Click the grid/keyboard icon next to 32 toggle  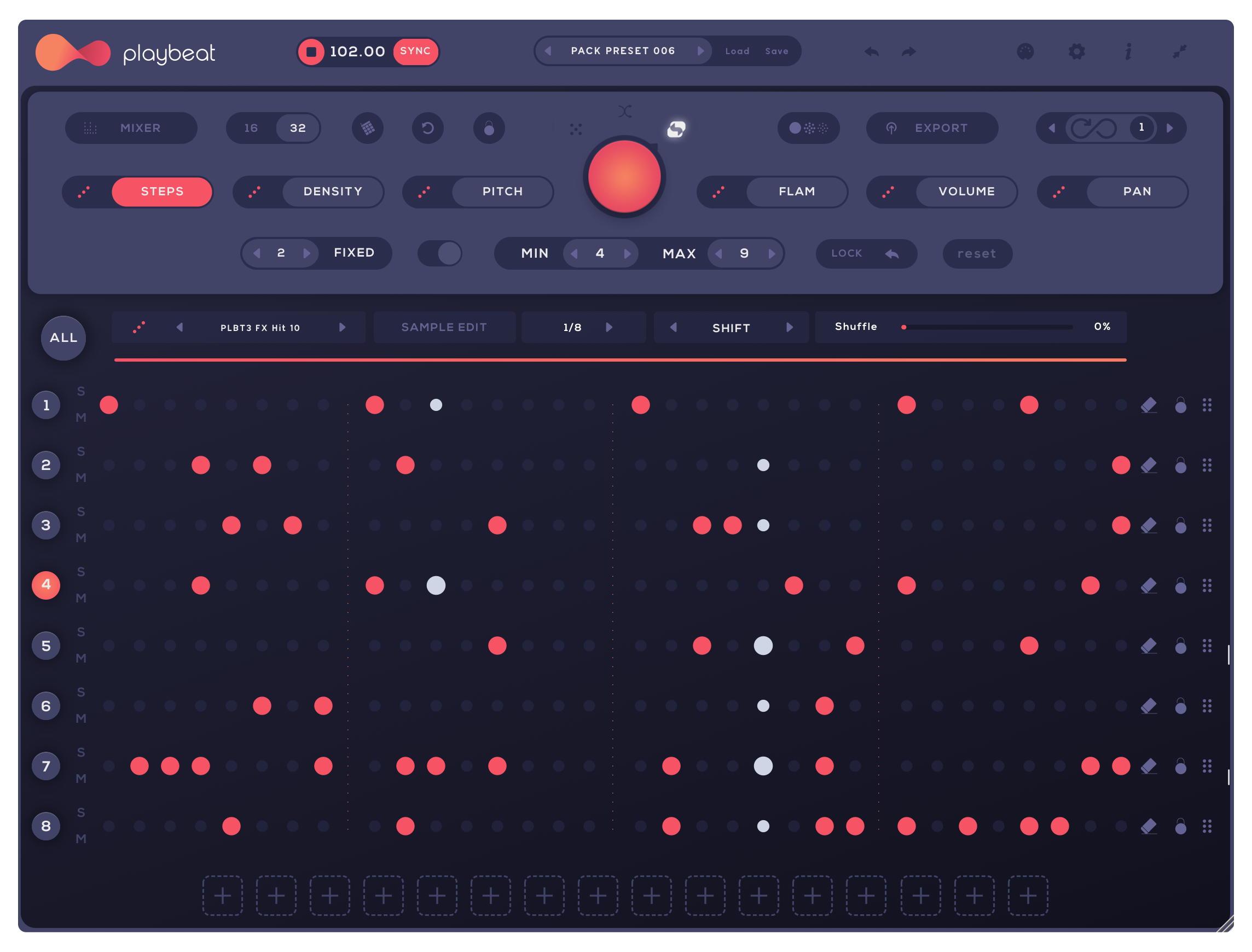point(368,128)
